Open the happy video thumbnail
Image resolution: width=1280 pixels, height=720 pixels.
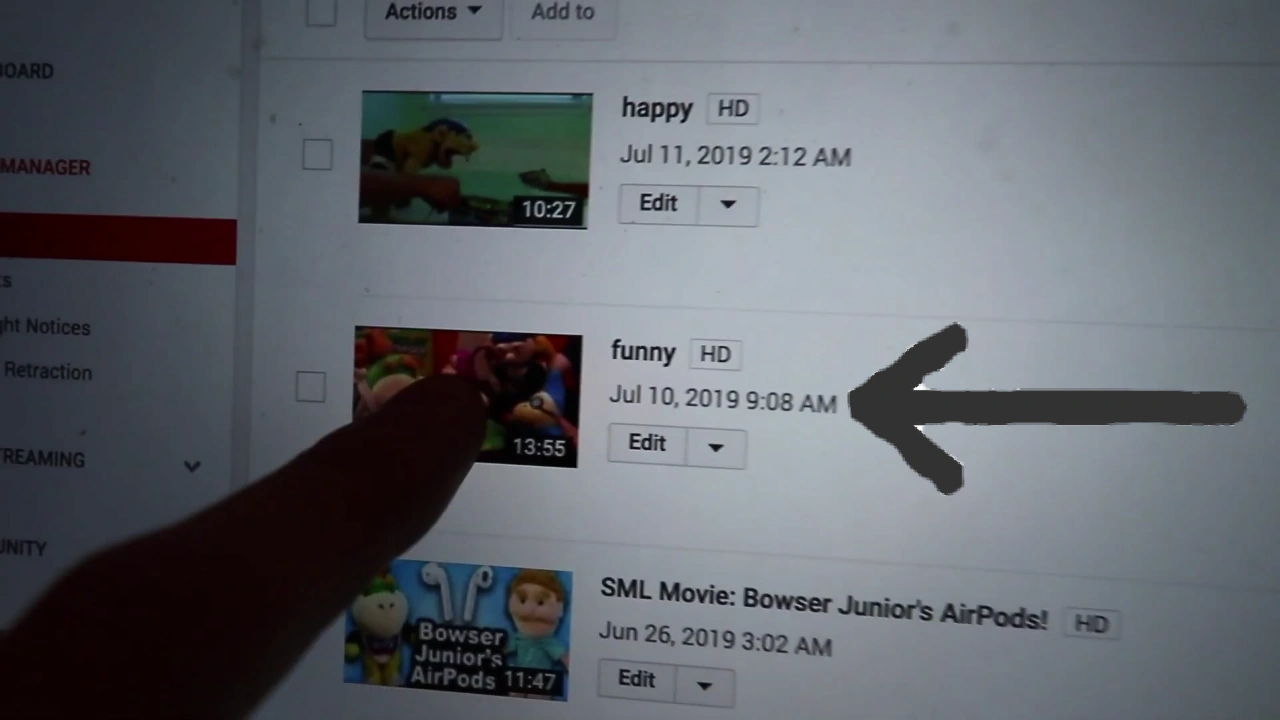[x=474, y=158]
